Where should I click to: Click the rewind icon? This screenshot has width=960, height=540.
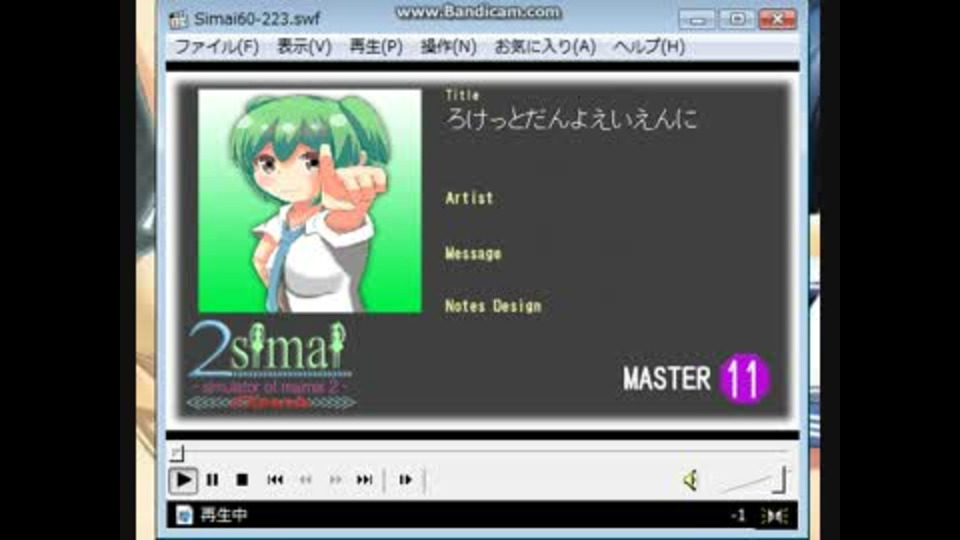[x=306, y=480]
